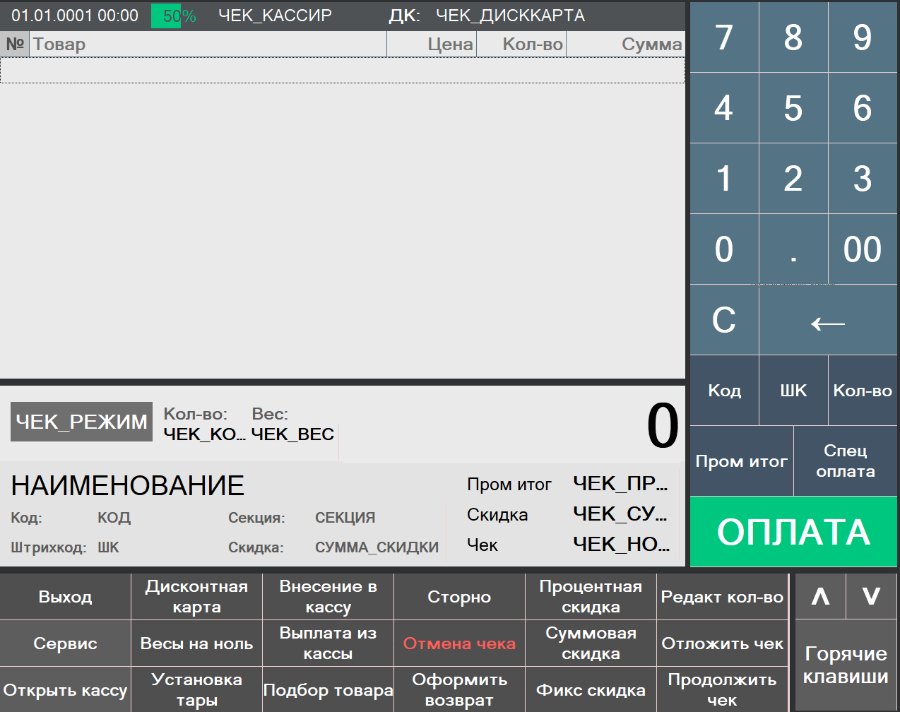Click the ЧЕК_РЕЖИМ mode indicator
The height and width of the screenshot is (712, 900).
click(82, 421)
